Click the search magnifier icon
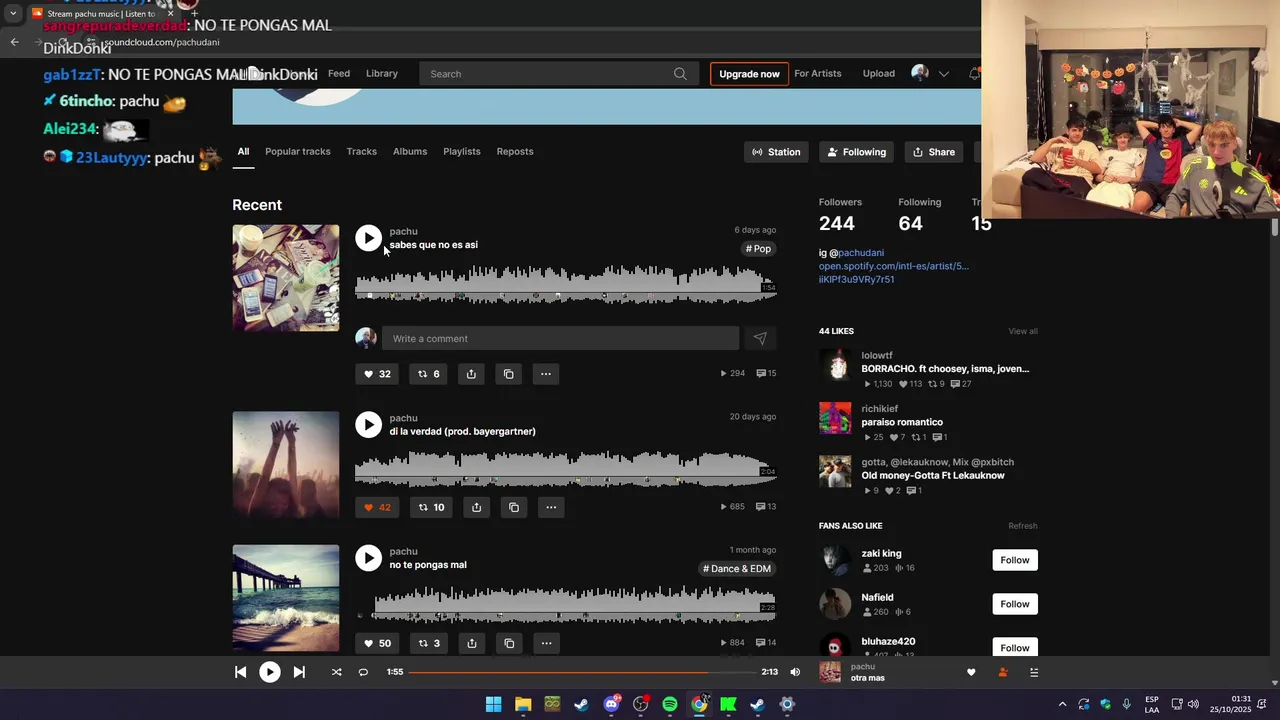Screen dimensions: 1280x720 (680, 73)
